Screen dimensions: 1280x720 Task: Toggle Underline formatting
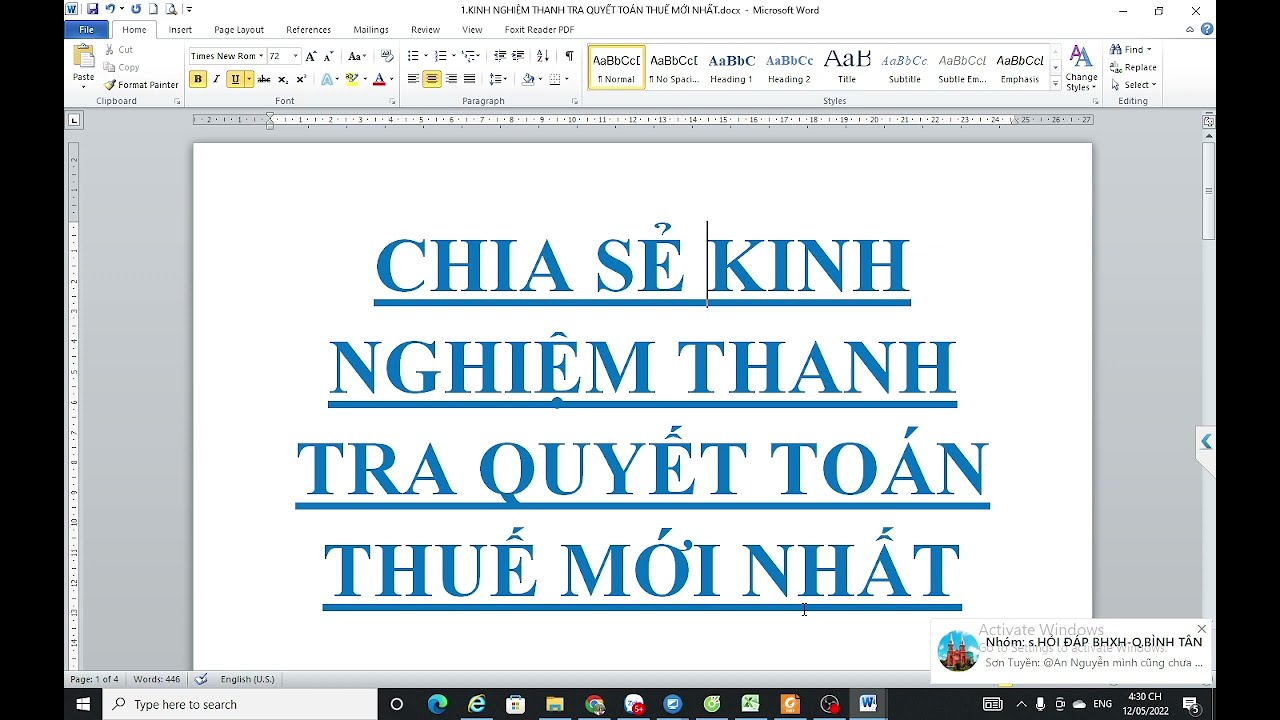[235, 79]
